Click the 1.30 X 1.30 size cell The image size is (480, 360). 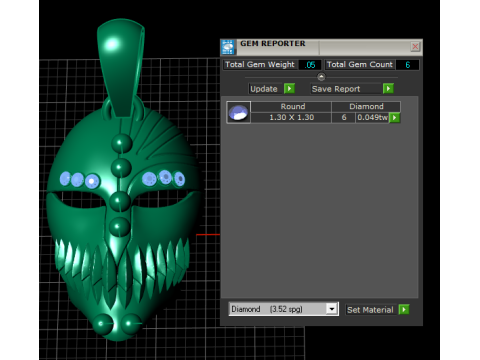[291, 118]
